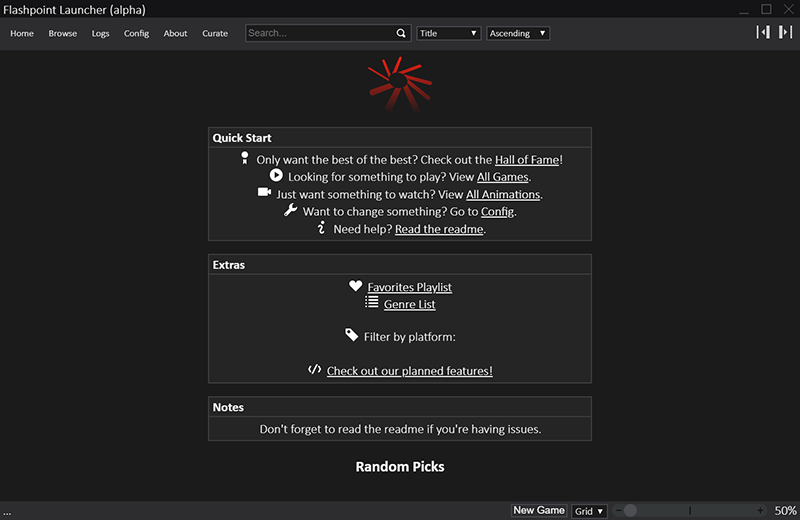Image resolution: width=800 pixels, height=520 pixels.
Task: Toggle the left sidebar icon
Action: pos(763,32)
